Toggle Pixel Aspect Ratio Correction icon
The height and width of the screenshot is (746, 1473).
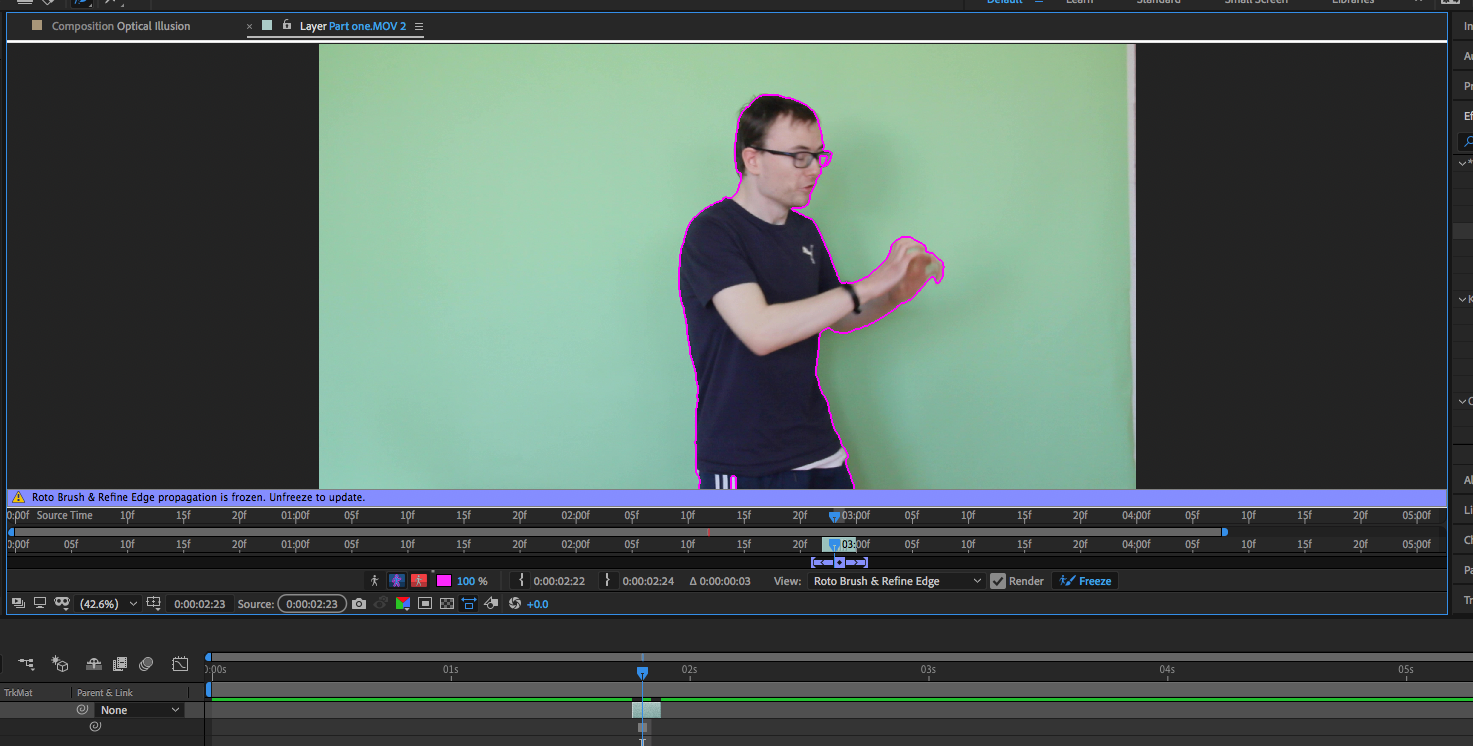(x=469, y=604)
